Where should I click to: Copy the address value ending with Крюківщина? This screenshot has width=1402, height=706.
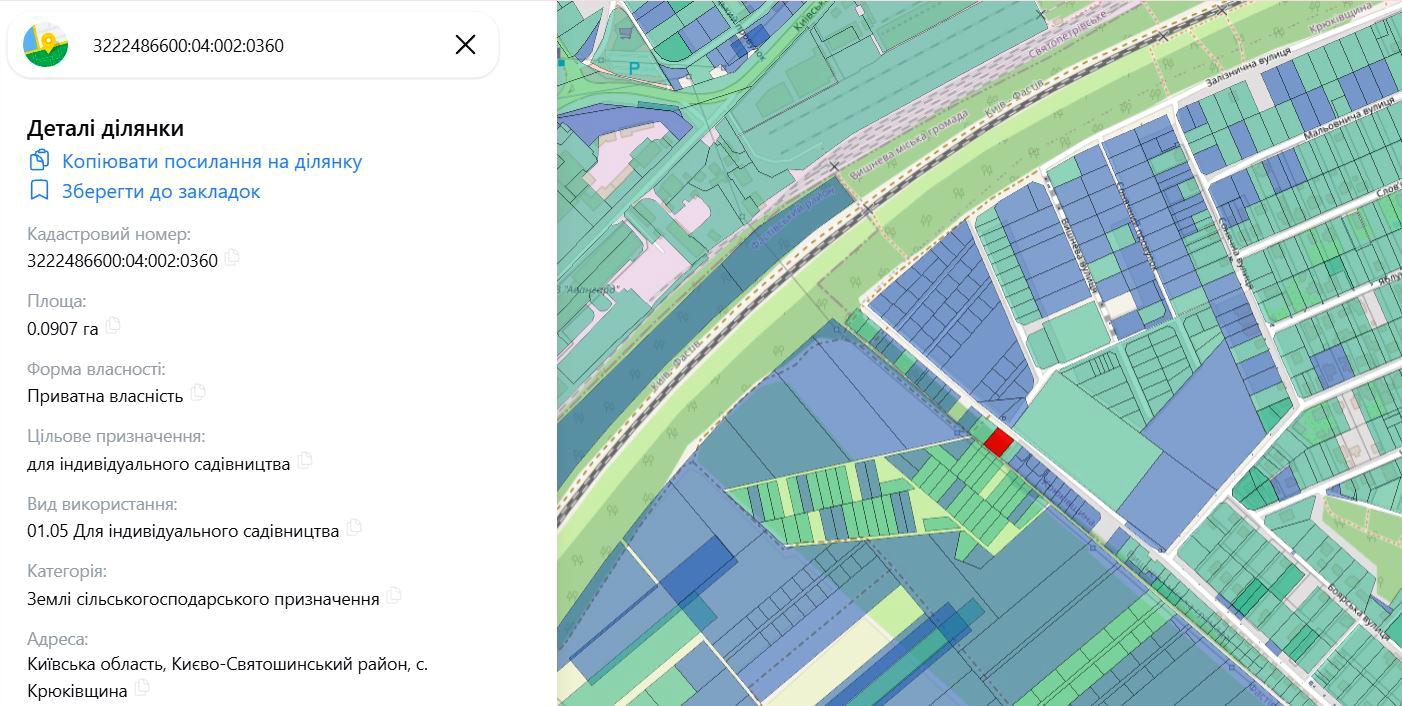point(142,688)
